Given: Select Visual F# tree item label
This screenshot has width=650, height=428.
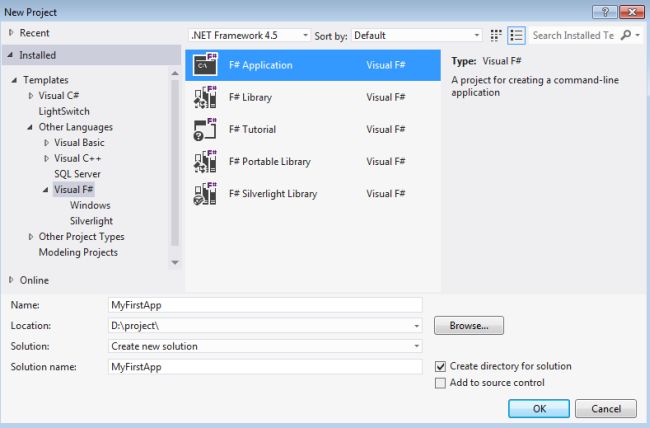Looking at the screenshot, I should click(74, 190).
